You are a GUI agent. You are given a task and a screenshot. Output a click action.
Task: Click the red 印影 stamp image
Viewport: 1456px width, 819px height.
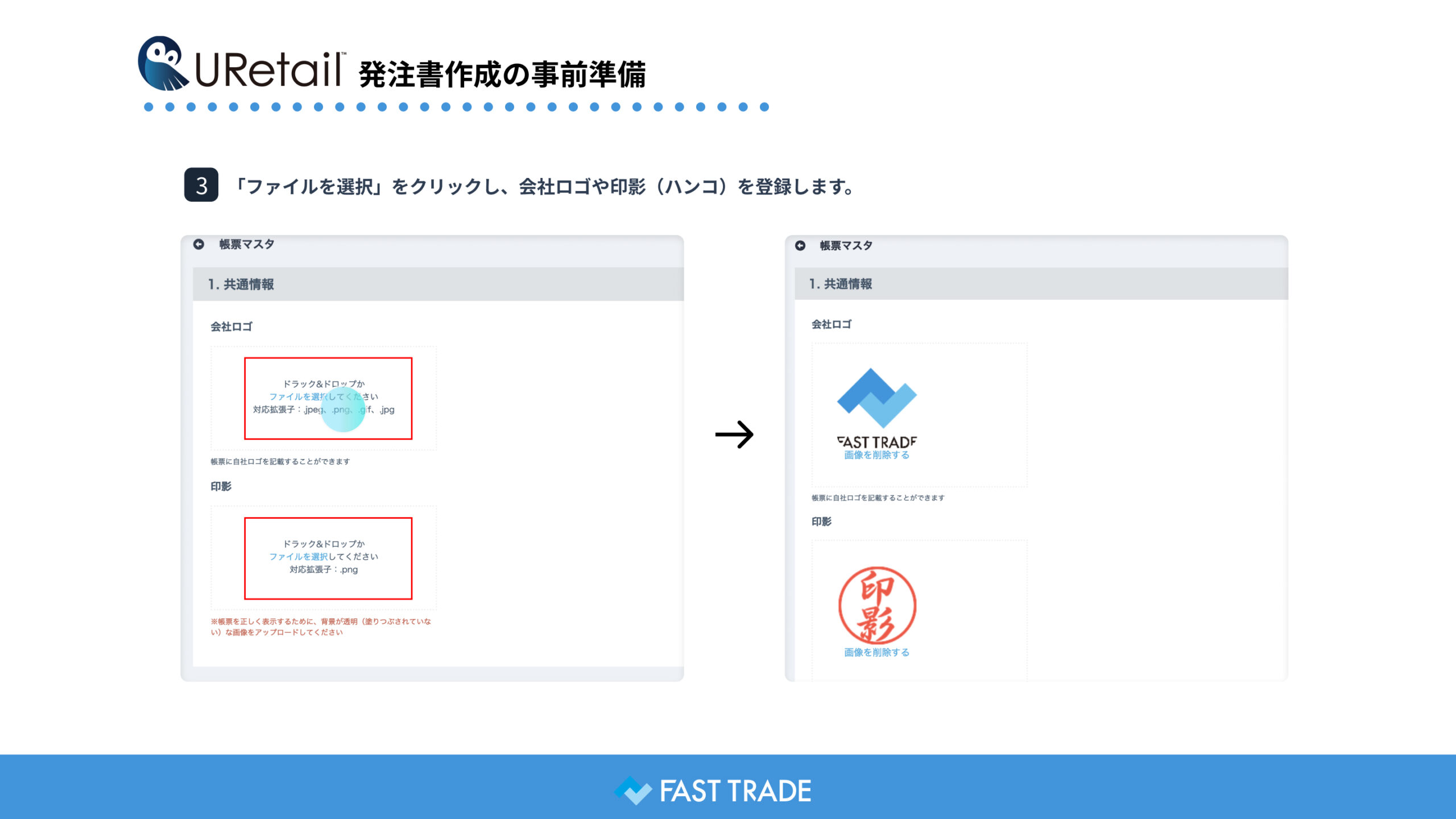(x=876, y=605)
